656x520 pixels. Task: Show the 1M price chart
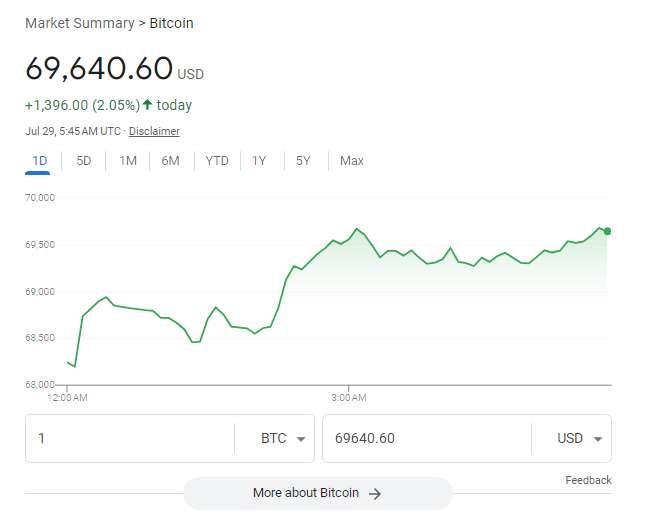[x=128, y=161]
